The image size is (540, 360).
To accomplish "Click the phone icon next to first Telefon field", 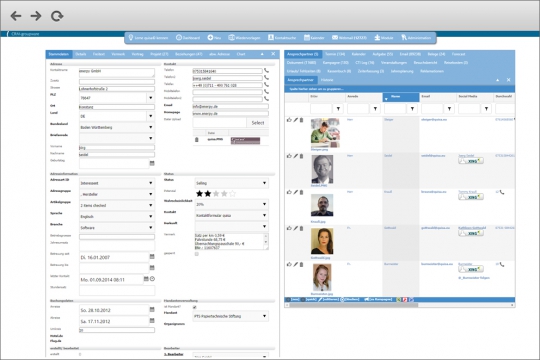I will [x=266, y=71].
